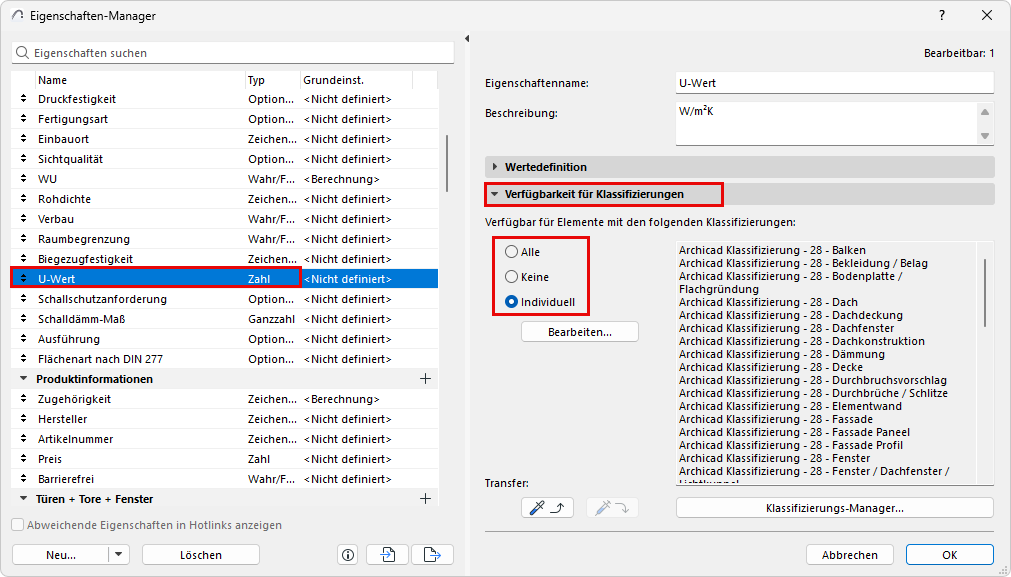This screenshot has width=1011, height=577.
Task: Select the Barrierefrei property row
Action: (224, 478)
